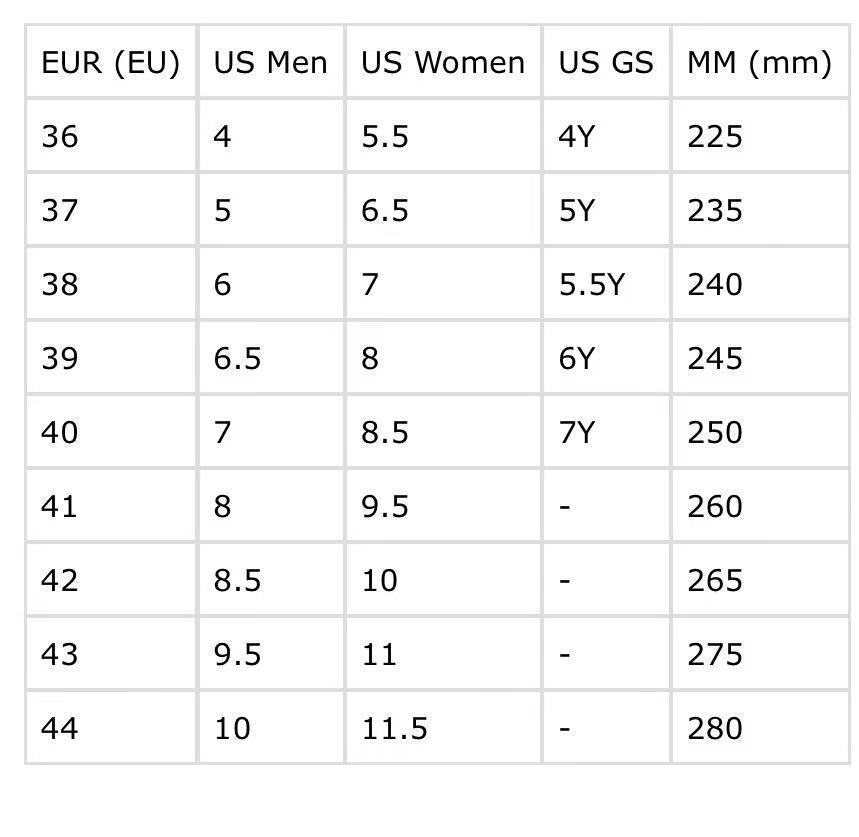Select the 280 mm cell
The height and width of the screenshot is (837, 859).
[714, 728]
